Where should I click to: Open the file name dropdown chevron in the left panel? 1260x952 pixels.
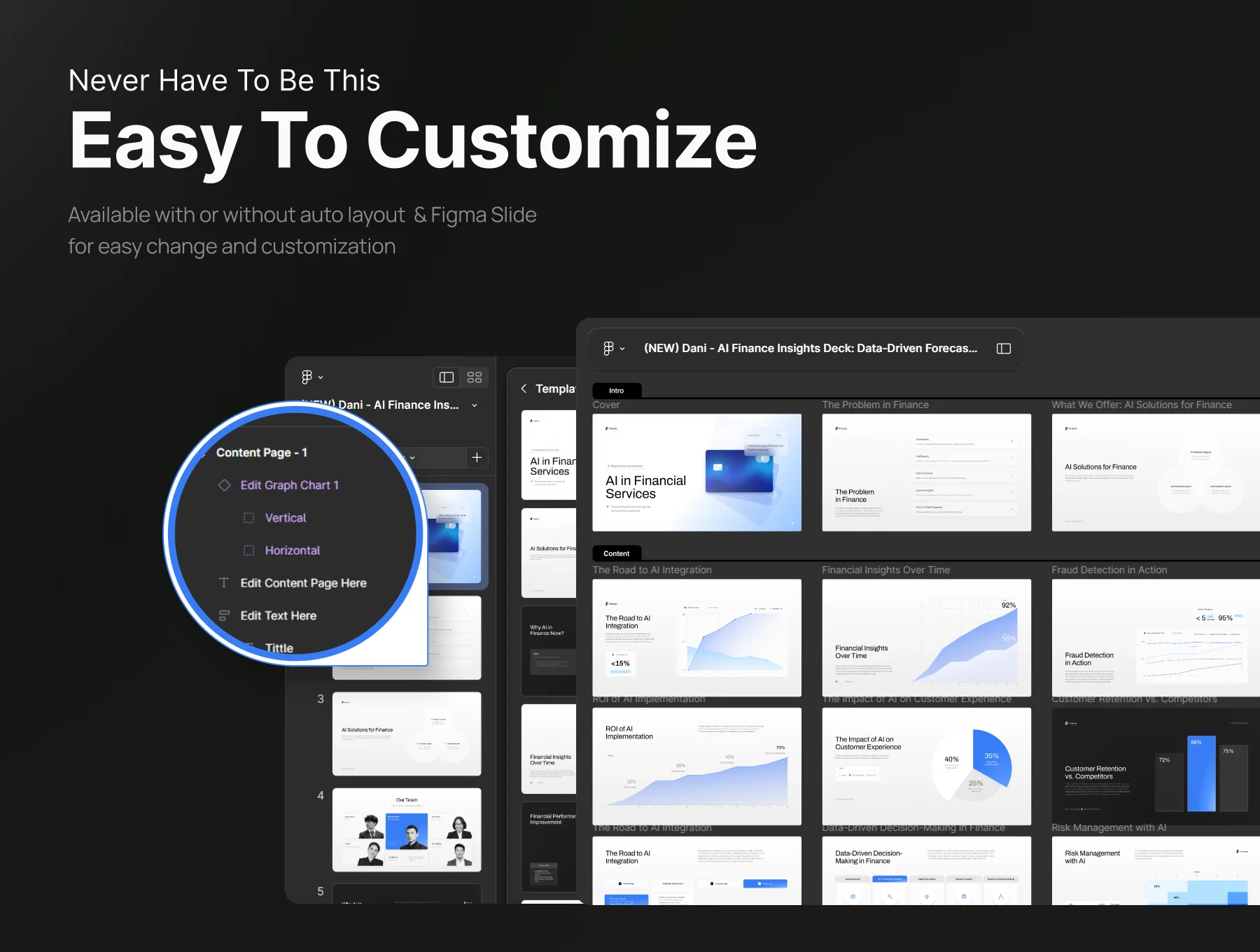click(475, 405)
